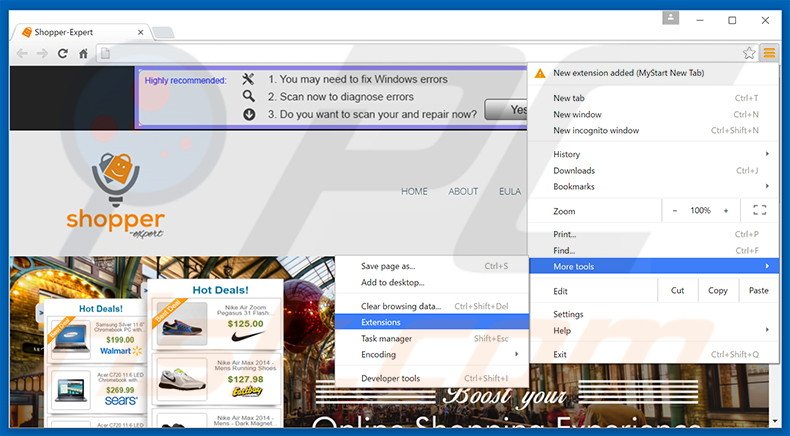Bookmark page with the star icon
This screenshot has height=436, width=790.
point(749,53)
